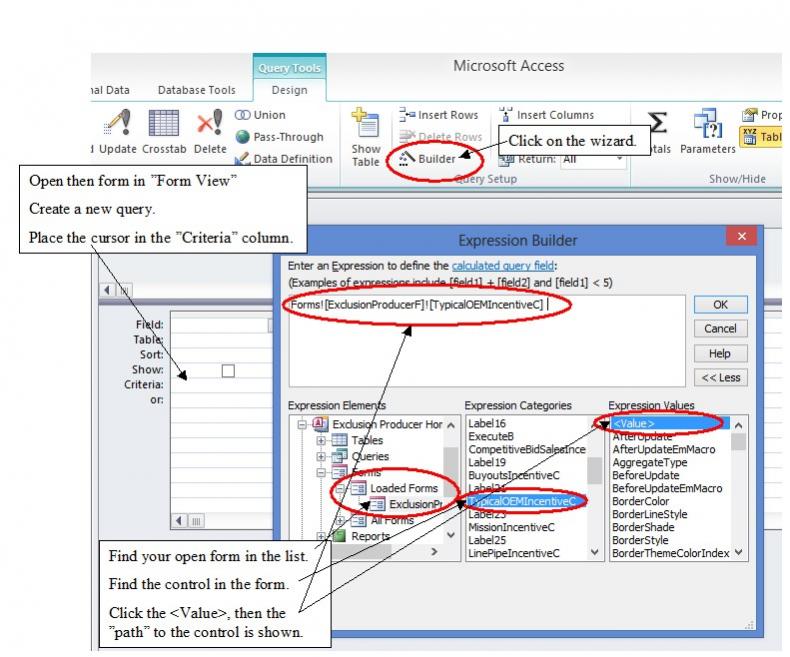The image size is (790, 657).
Task: Select BuyoutsIncentiveC in the categories
Action: pos(514,475)
